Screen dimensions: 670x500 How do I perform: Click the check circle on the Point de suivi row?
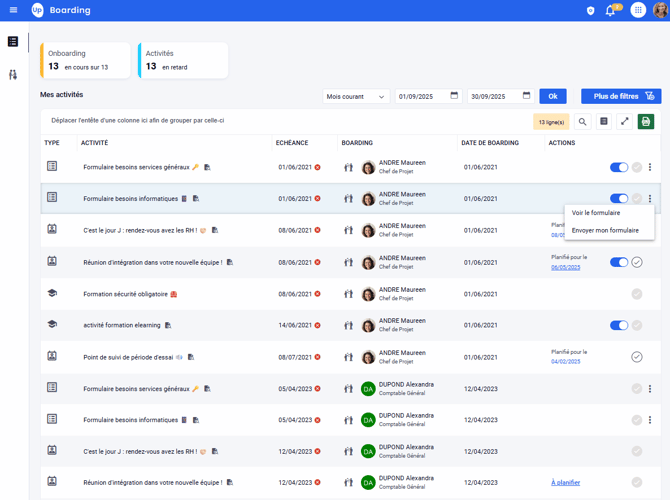click(x=637, y=357)
